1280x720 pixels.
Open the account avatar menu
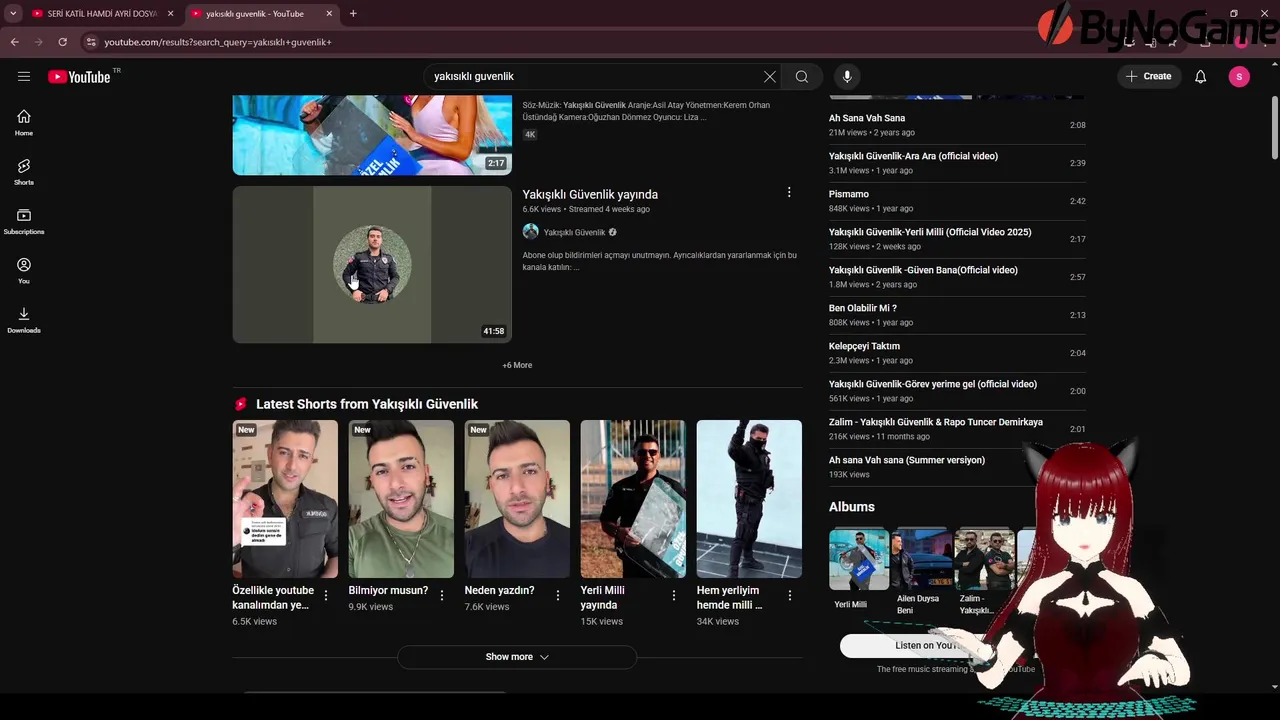[1239, 76]
